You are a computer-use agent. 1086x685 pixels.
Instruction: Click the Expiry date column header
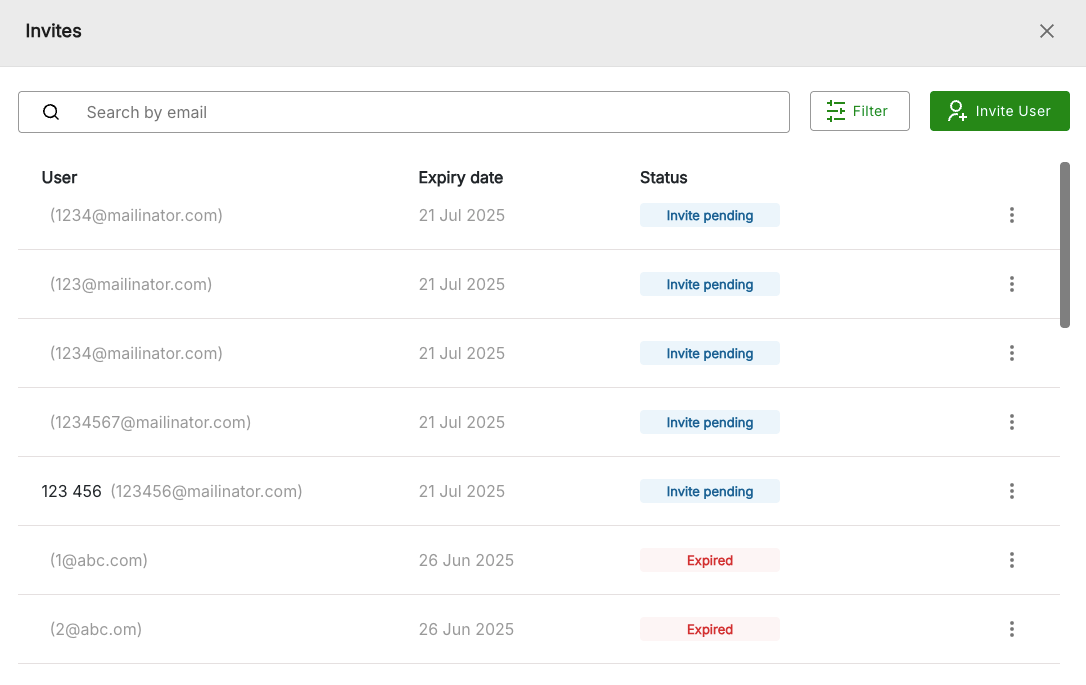(x=460, y=178)
